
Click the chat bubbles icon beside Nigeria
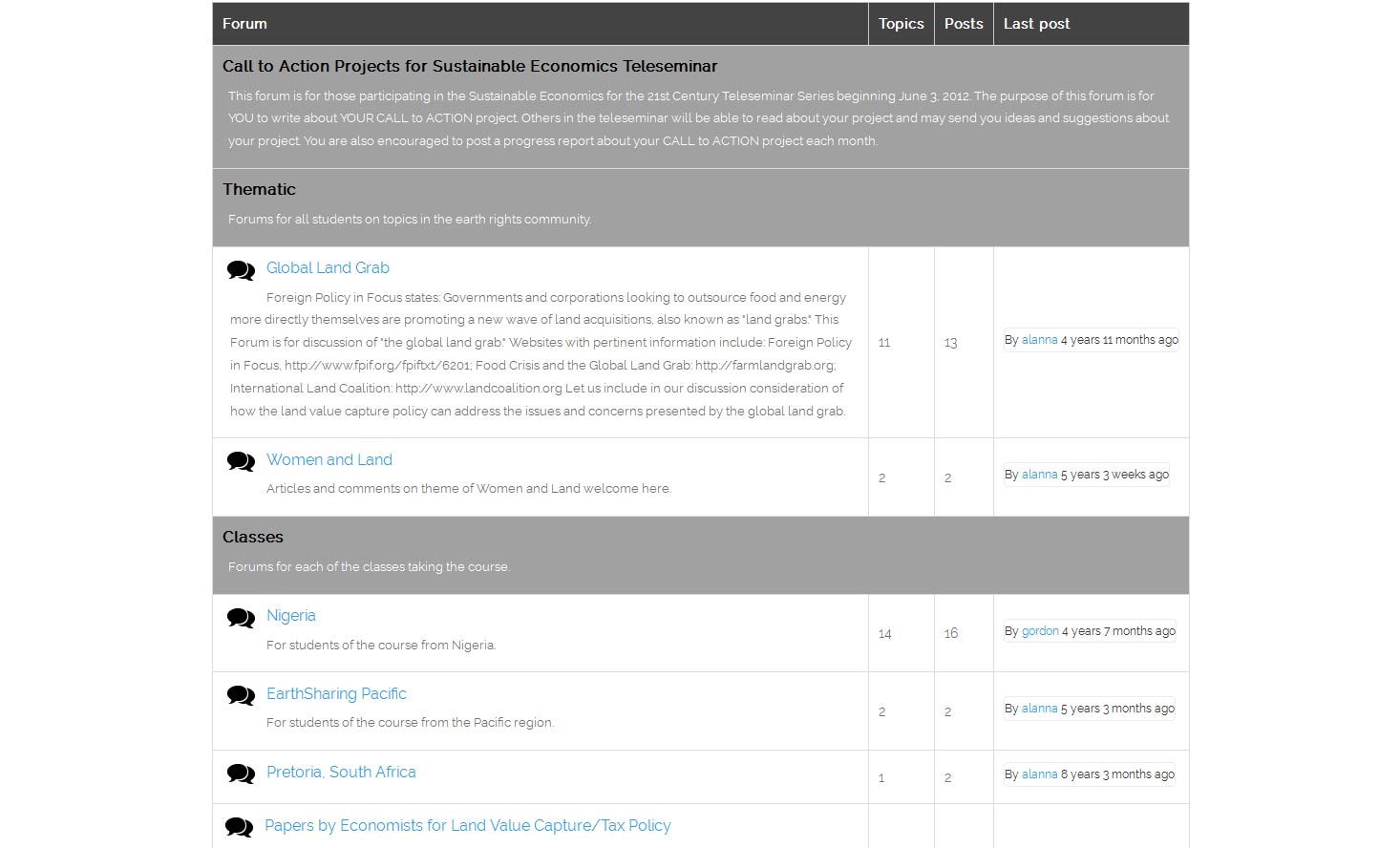pos(241,618)
